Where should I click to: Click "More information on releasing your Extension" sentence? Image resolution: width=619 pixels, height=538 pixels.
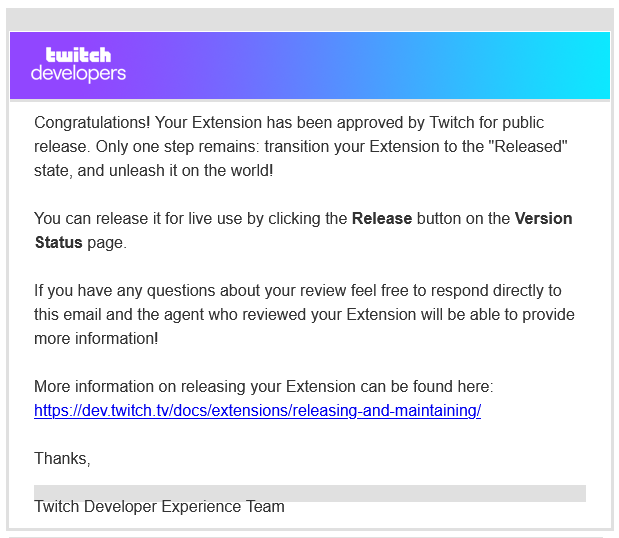264,386
